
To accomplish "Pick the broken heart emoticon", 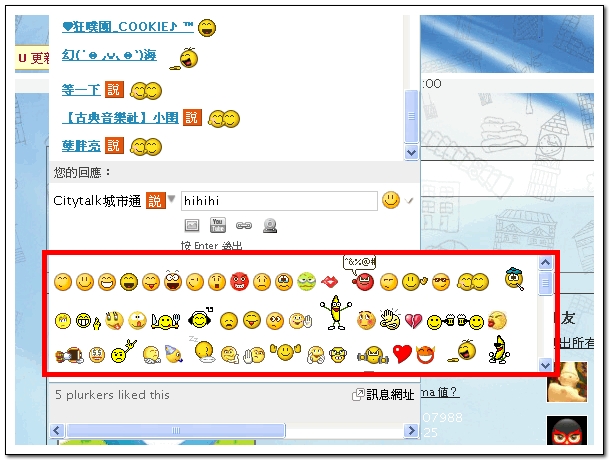I will [x=413, y=321].
